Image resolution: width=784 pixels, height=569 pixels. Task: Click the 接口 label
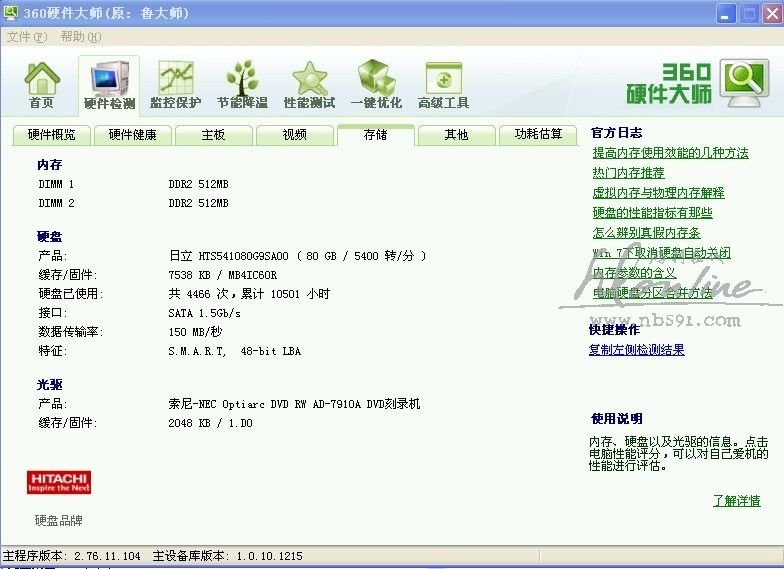click(x=52, y=313)
